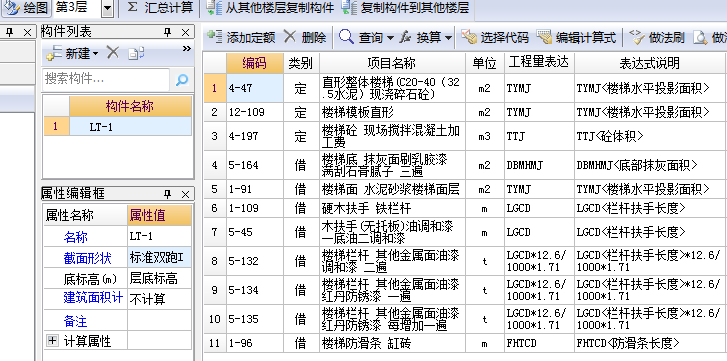Click the 工程量表达 column header
The image size is (727, 361).
539,63
